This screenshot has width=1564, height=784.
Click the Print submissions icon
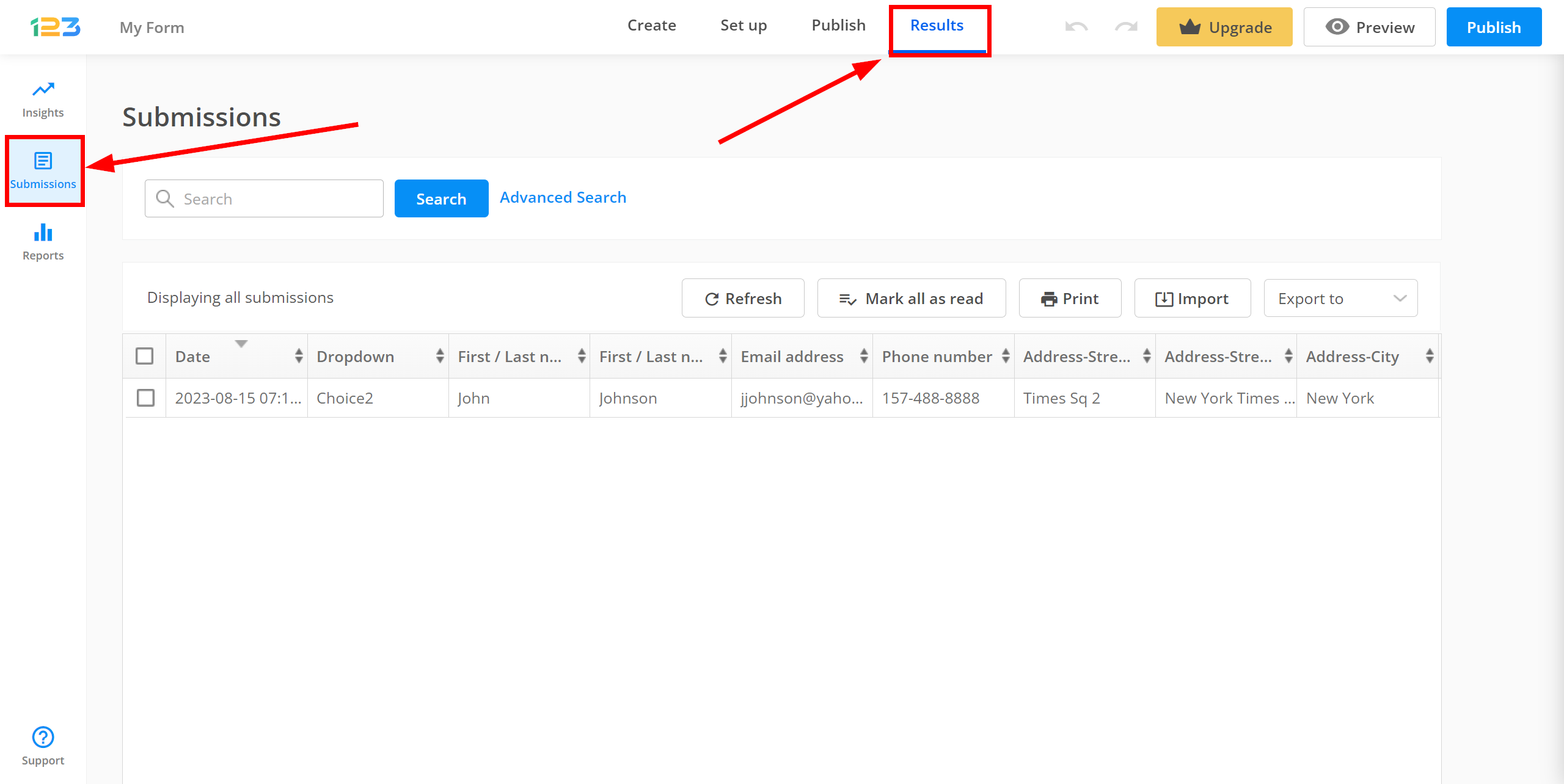(x=1072, y=297)
